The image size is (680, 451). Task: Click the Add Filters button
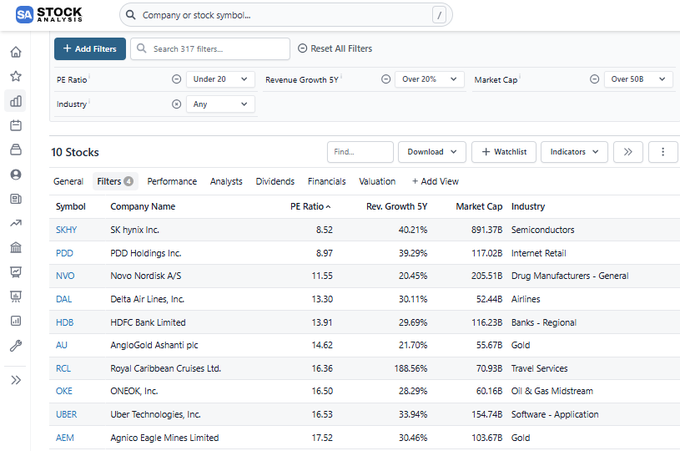tap(90, 49)
